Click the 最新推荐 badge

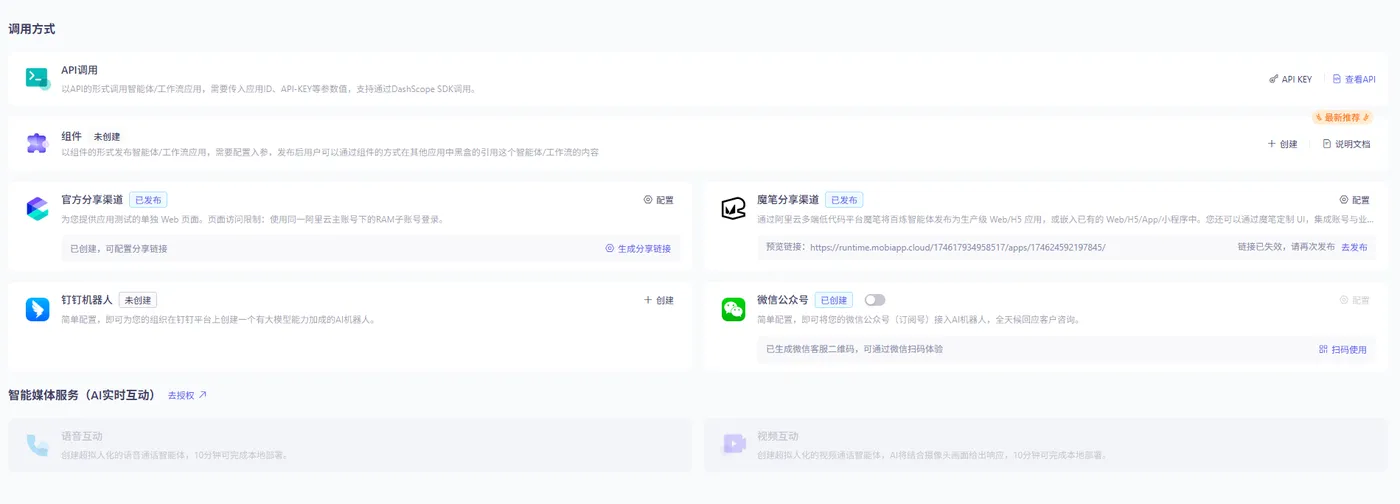pyautogui.click(x=1342, y=118)
